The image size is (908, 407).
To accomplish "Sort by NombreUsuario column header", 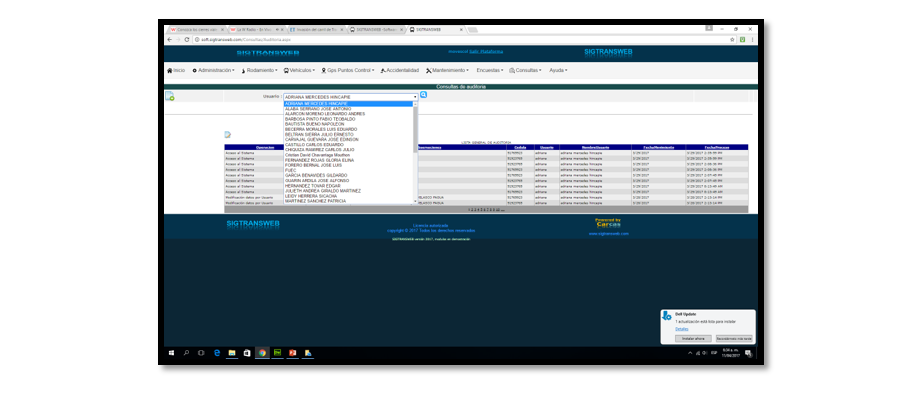I will click(594, 147).
